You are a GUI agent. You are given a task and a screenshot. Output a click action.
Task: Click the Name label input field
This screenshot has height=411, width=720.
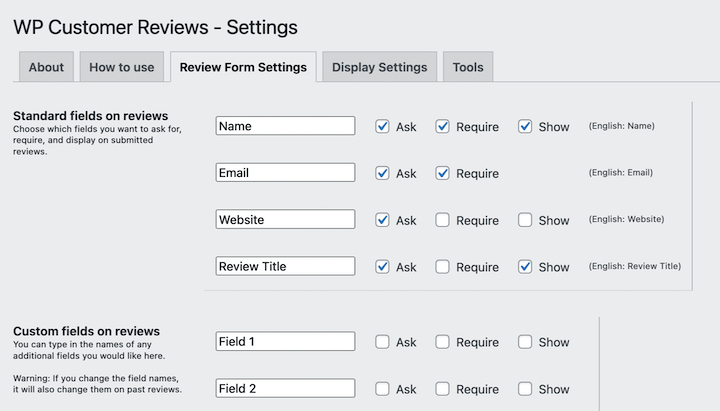tap(285, 126)
